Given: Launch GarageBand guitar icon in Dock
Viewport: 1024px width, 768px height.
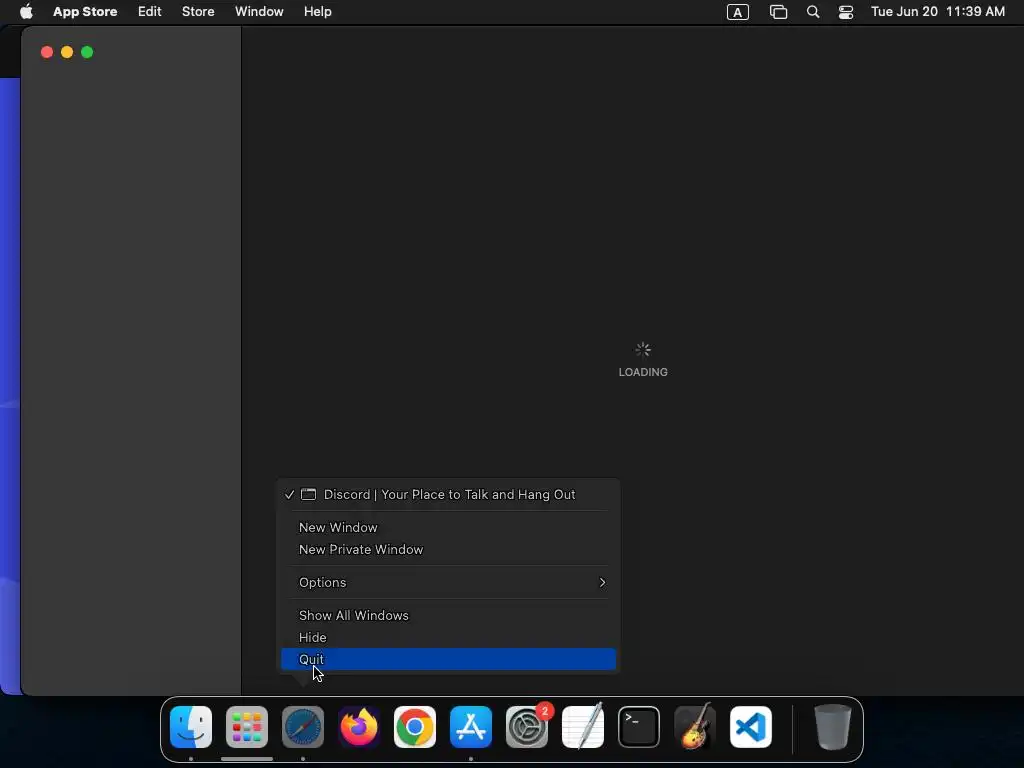Looking at the screenshot, I should coord(695,727).
